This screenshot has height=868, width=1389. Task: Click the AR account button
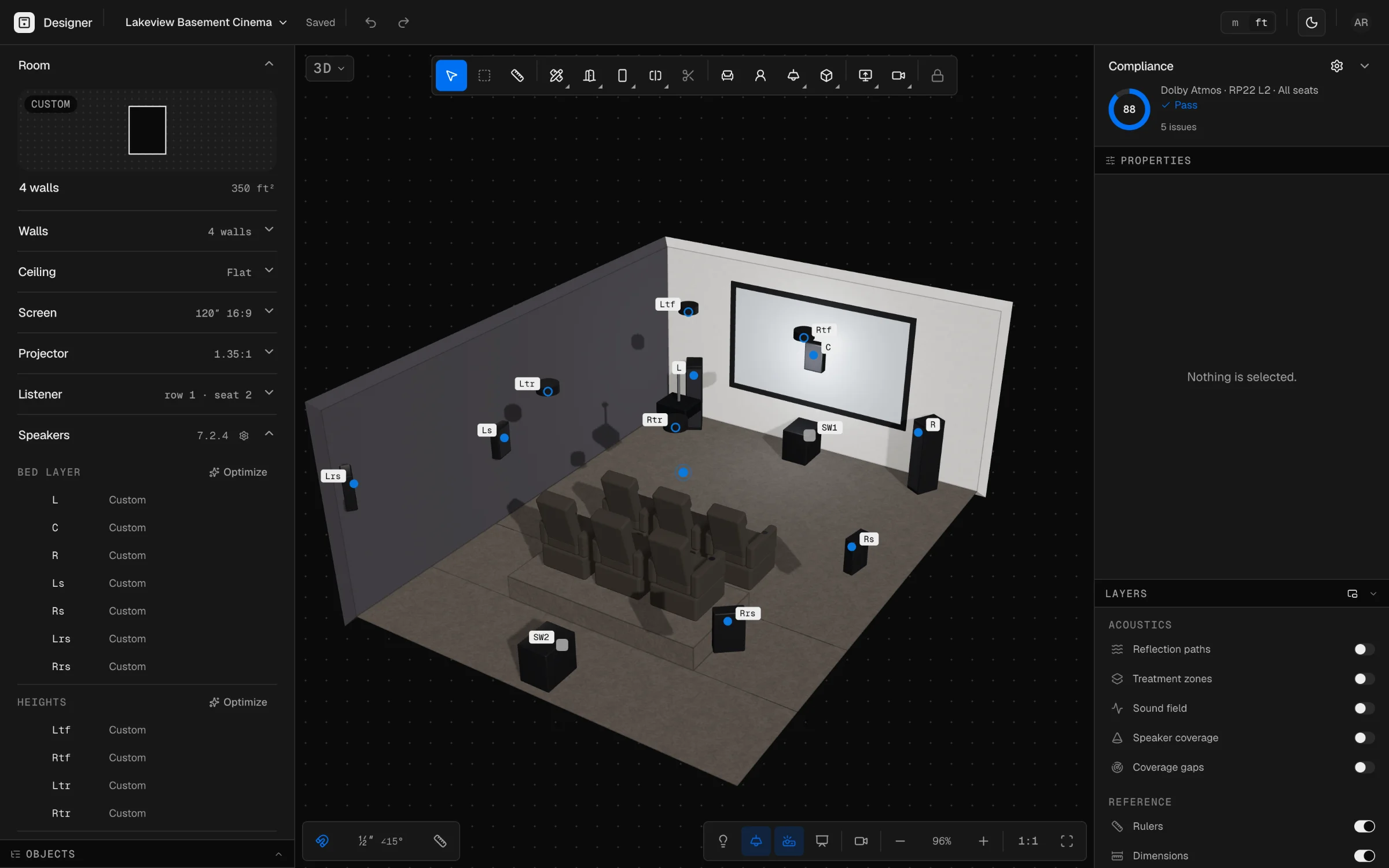pyautogui.click(x=1361, y=23)
